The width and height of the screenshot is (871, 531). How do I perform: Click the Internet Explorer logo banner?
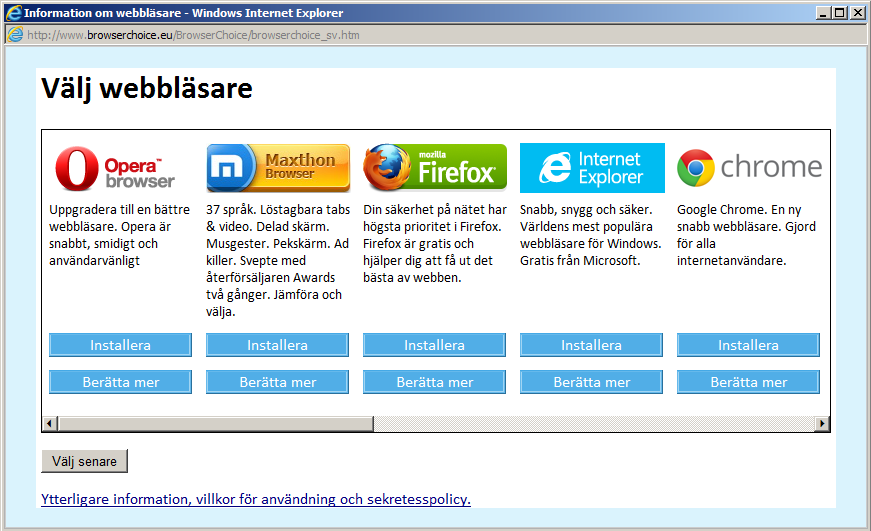(x=592, y=168)
